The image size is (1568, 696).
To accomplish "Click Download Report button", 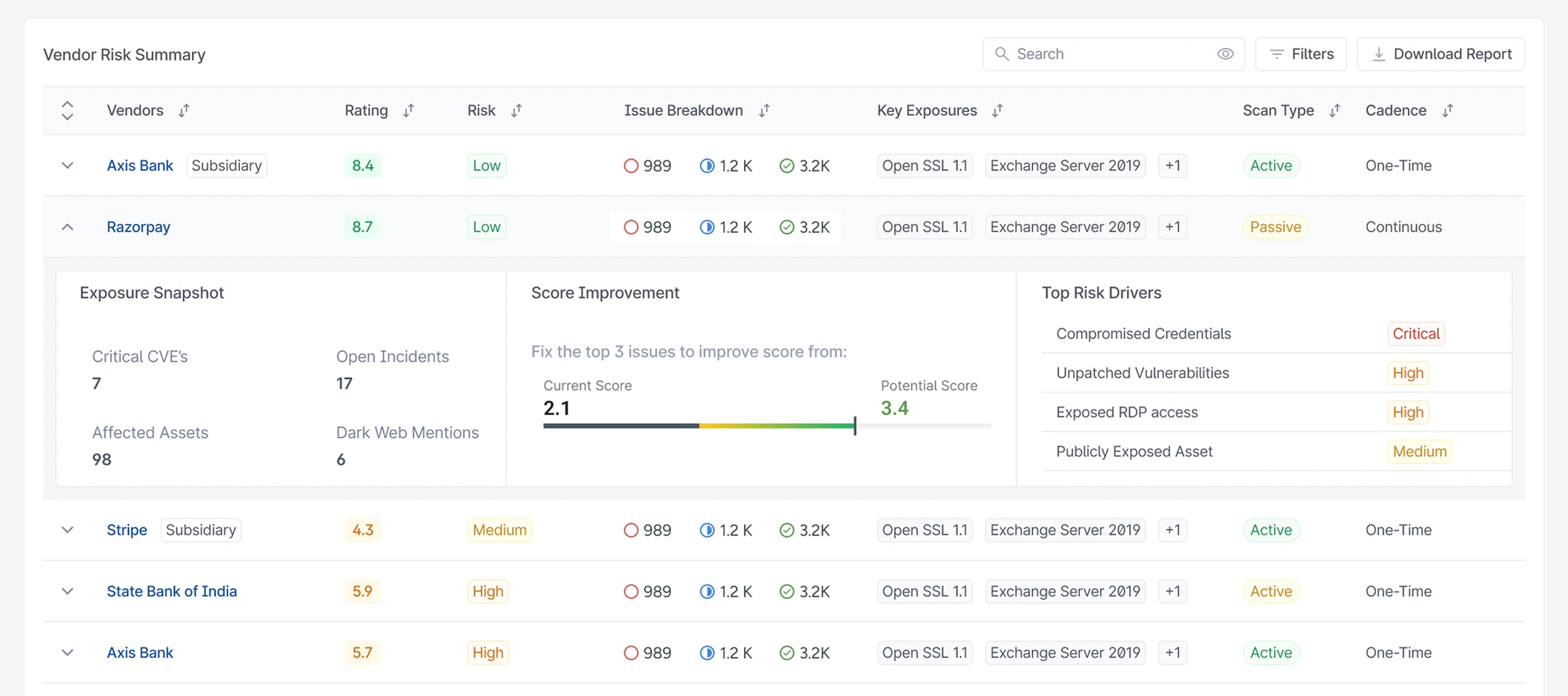I will [x=1440, y=54].
